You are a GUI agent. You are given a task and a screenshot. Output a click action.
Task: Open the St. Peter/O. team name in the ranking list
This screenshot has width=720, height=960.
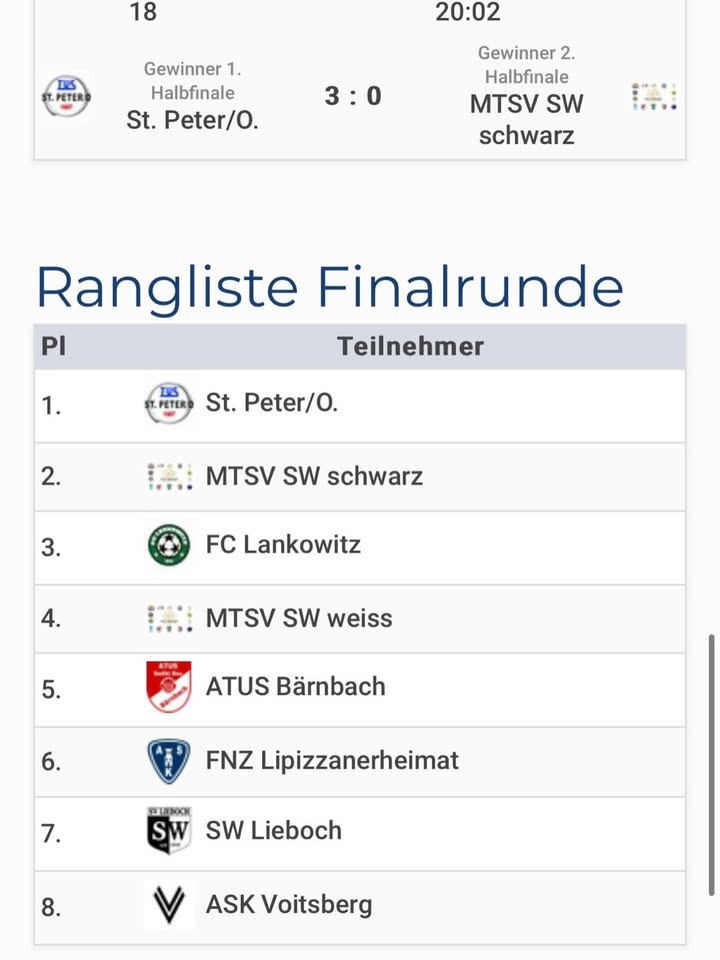(272, 404)
